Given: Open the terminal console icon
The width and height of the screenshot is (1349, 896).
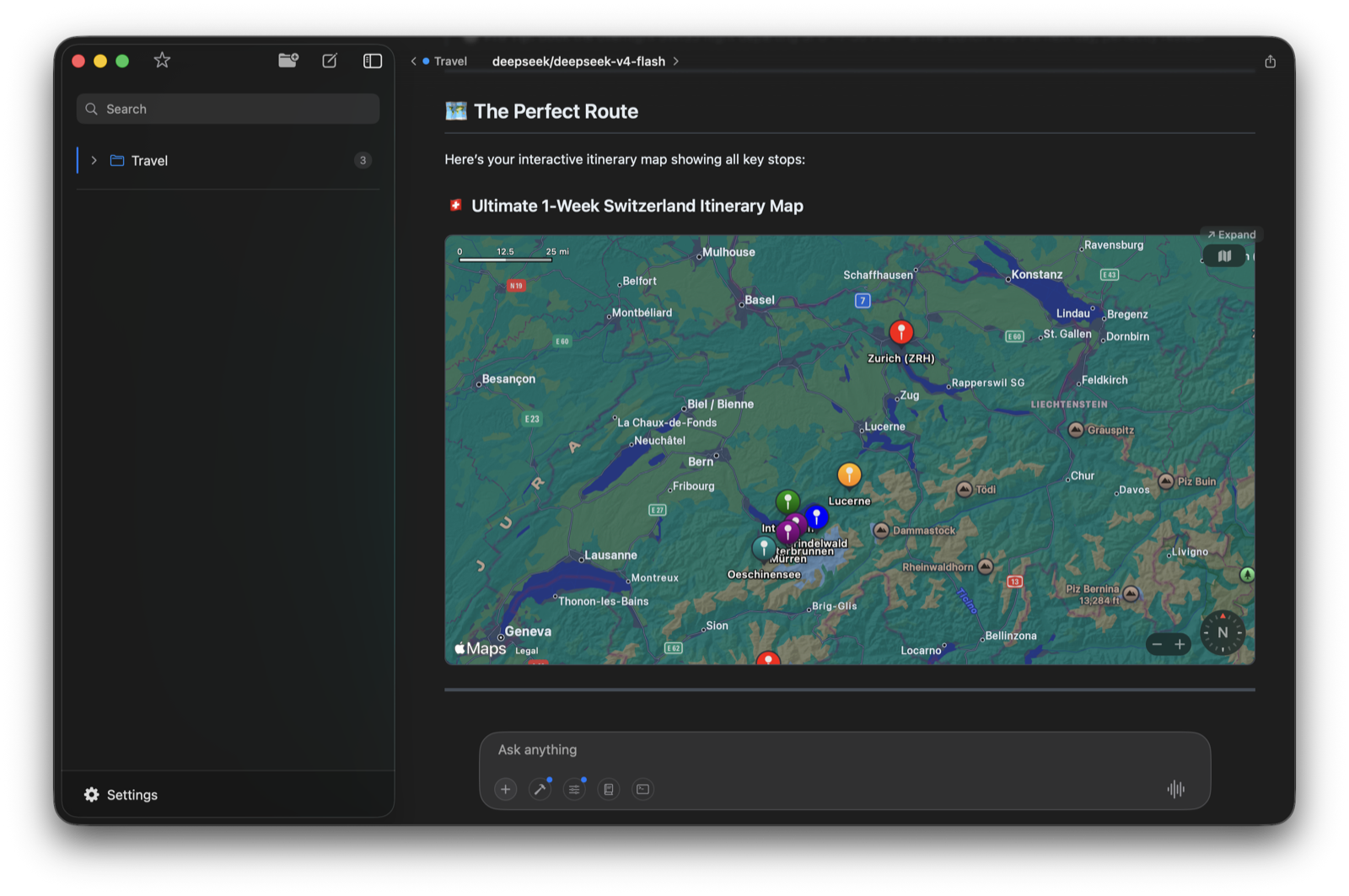Looking at the screenshot, I should (643, 789).
